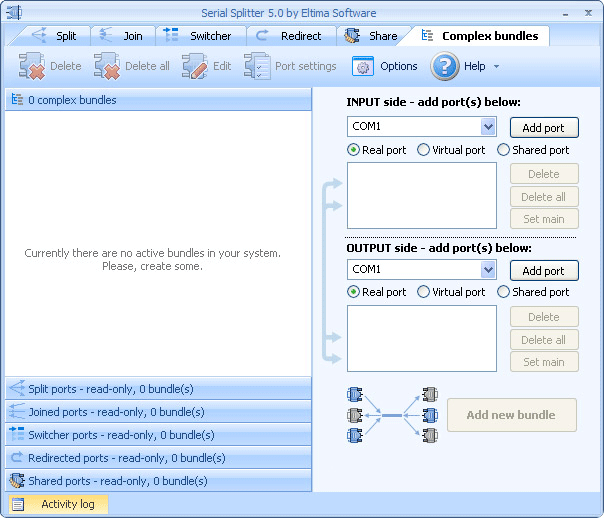Click the Port settings toolbar label
The height and width of the screenshot is (518, 604).
tap(305, 66)
